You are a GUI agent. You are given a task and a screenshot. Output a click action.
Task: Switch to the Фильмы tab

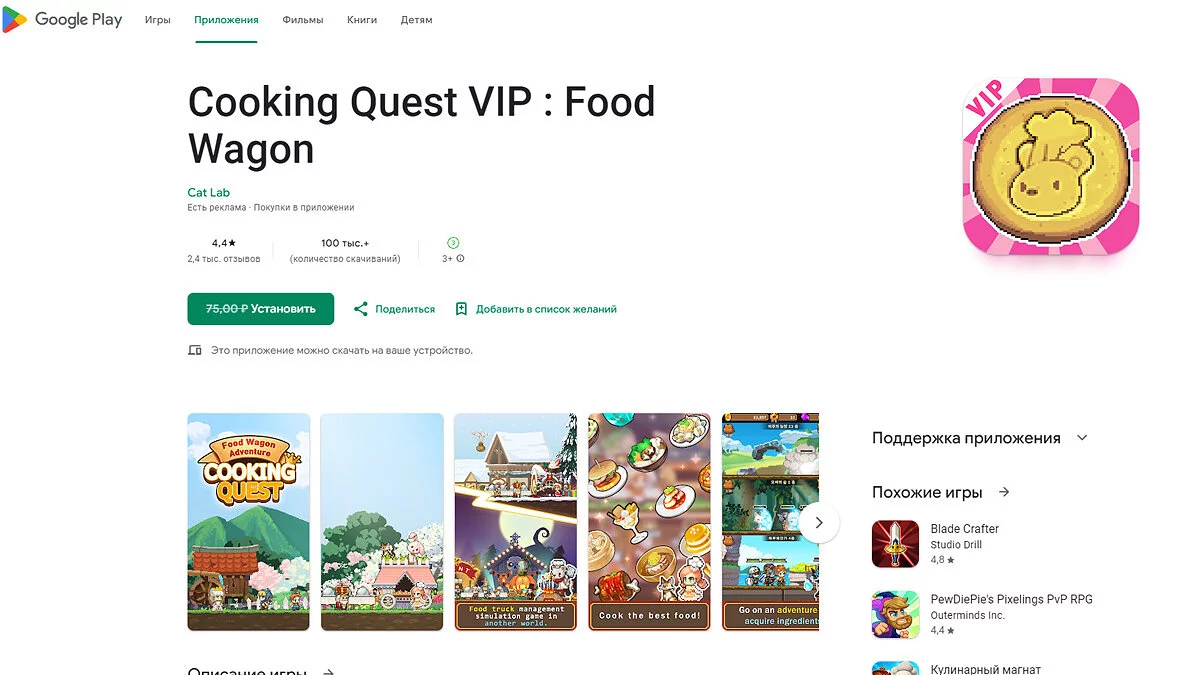(303, 20)
